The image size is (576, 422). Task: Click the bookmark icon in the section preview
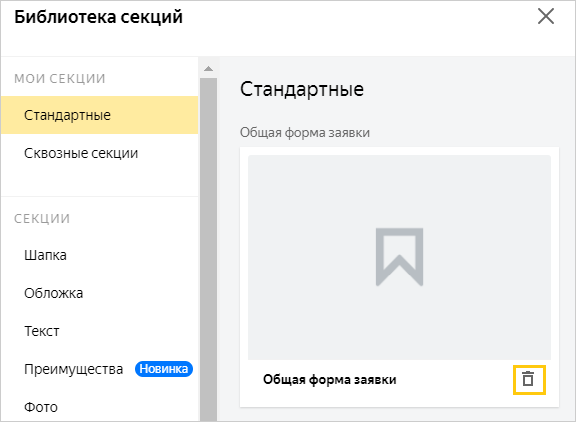[399, 257]
